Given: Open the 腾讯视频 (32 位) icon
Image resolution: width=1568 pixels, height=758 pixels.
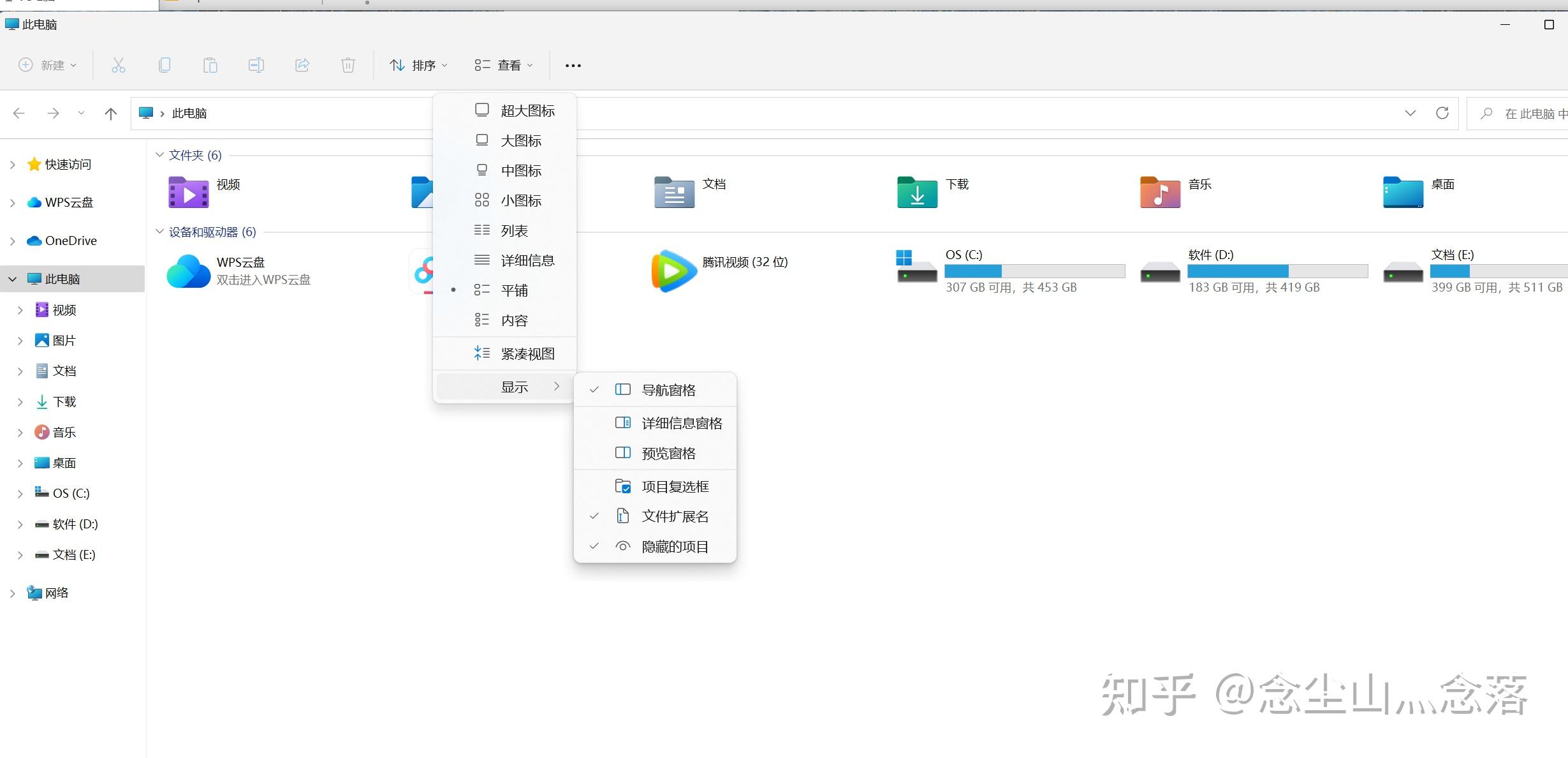Looking at the screenshot, I should tap(673, 271).
